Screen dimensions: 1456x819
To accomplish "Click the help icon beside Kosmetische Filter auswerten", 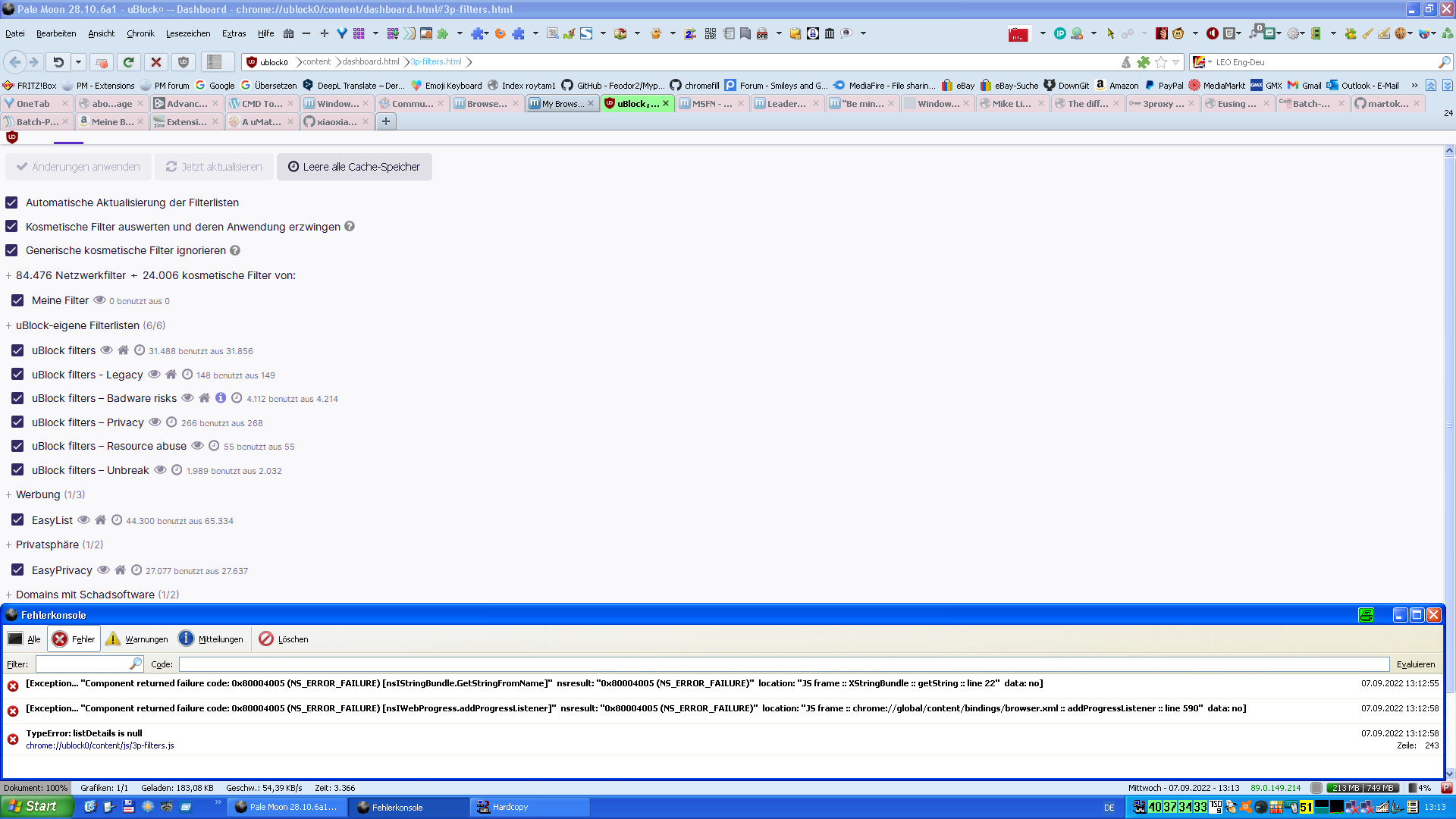I will click(x=350, y=226).
